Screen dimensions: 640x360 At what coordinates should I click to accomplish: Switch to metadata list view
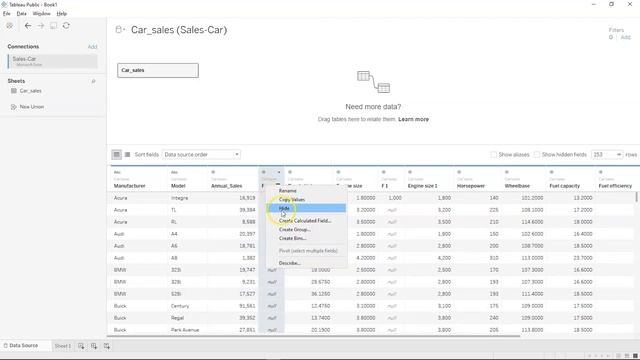(x=127, y=154)
